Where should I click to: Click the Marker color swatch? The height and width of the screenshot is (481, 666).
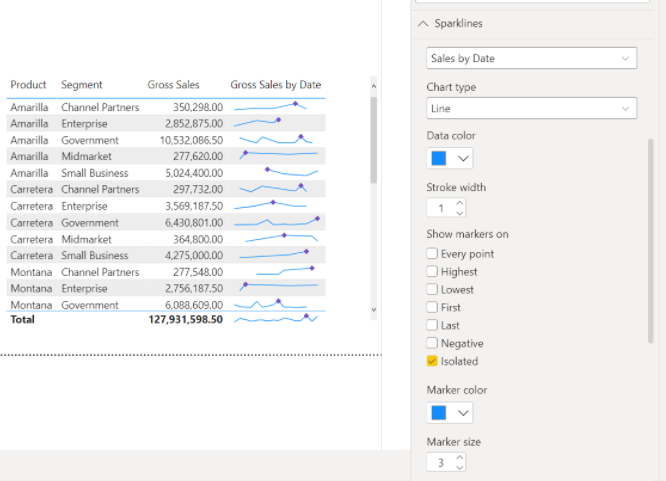click(439, 413)
